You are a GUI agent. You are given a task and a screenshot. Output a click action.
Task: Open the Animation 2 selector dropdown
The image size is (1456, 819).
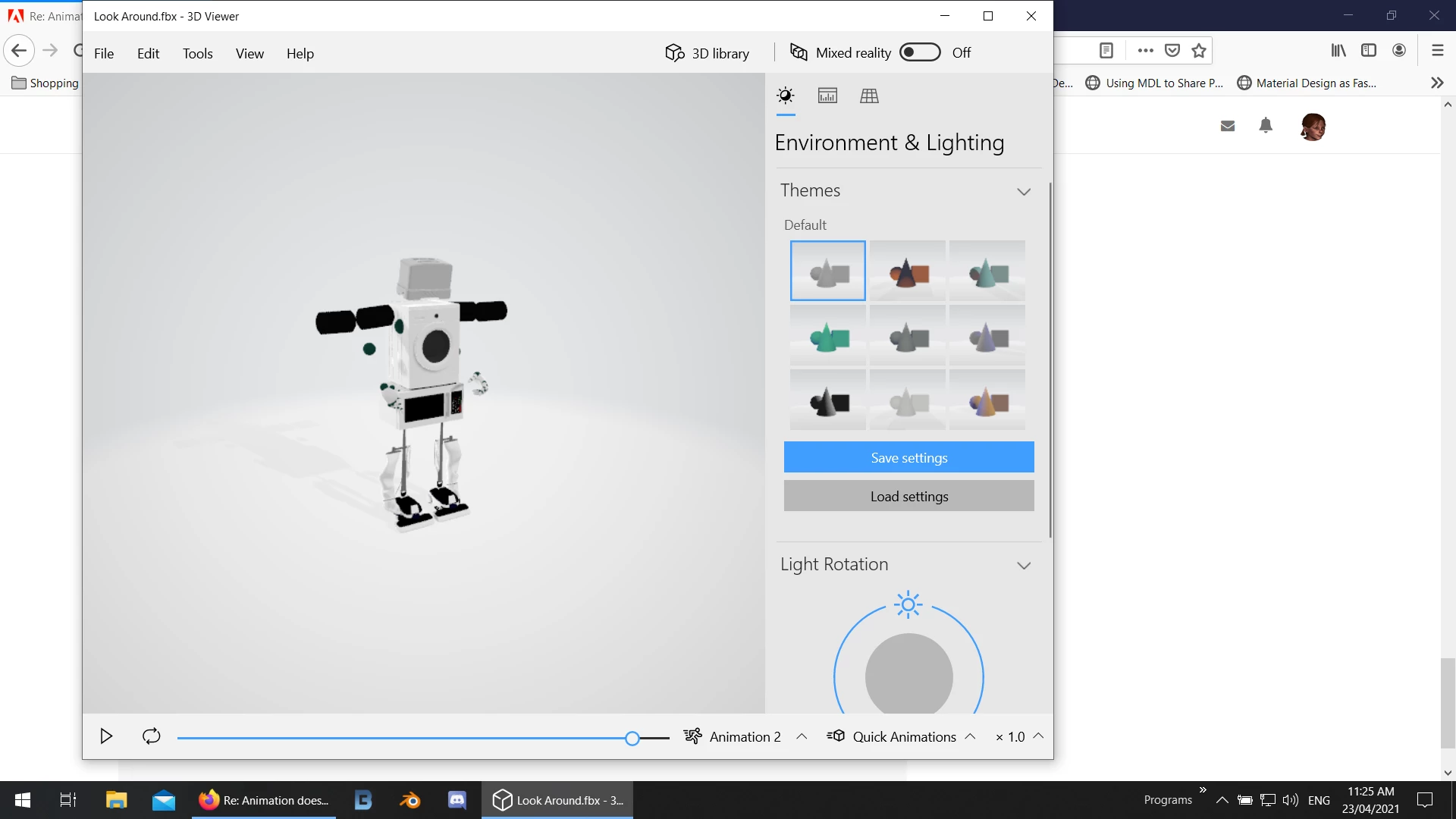point(746,736)
